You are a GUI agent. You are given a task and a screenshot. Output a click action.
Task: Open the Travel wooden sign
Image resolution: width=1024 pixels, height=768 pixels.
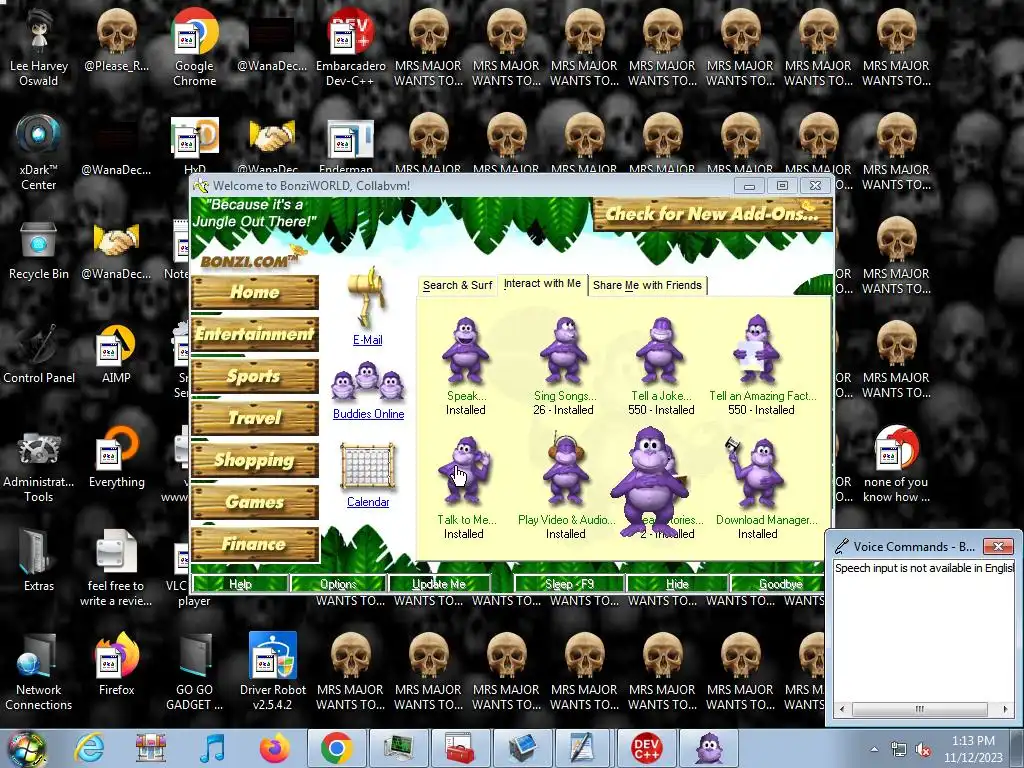(x=255, y=418)
